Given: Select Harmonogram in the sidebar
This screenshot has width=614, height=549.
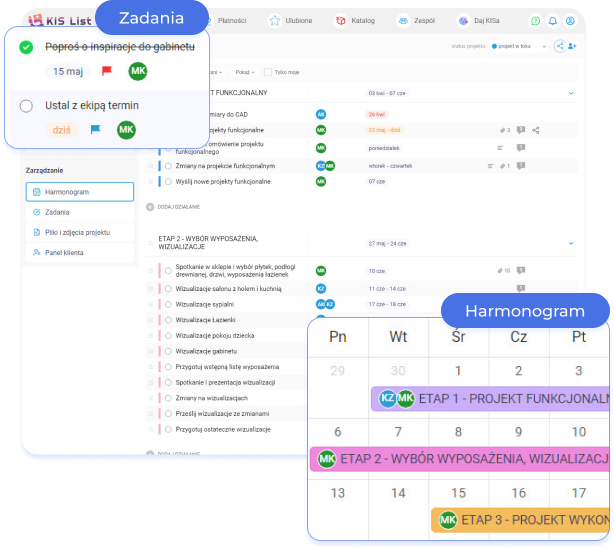Looking at the screenshot, I should 80,192.
